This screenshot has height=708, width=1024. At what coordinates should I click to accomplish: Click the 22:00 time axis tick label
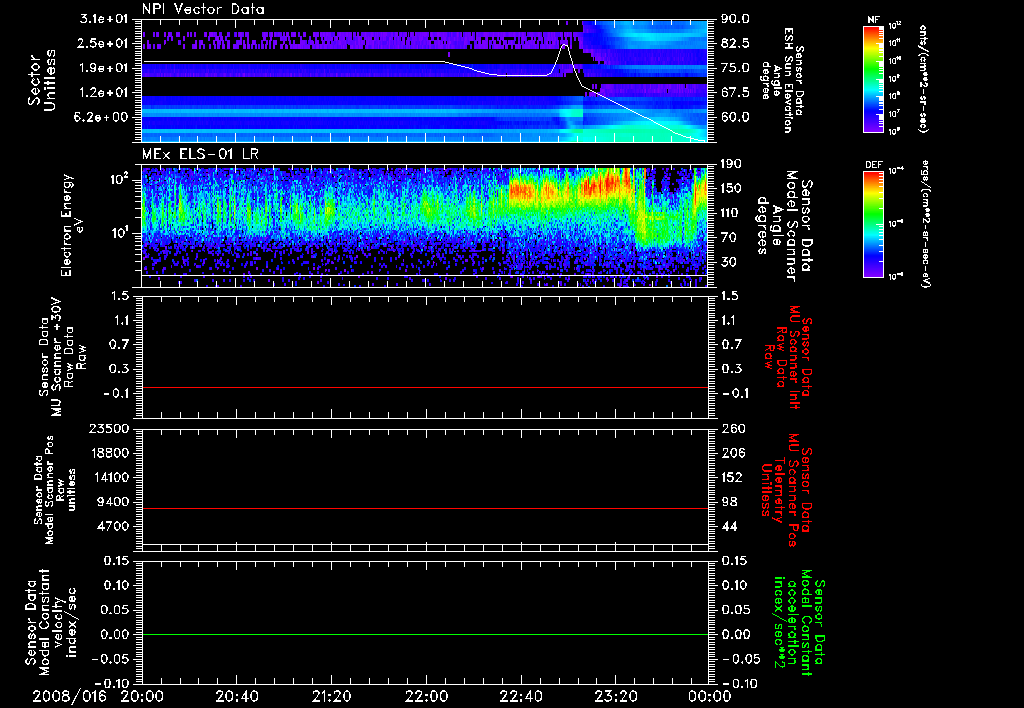(x=426, y=696)
